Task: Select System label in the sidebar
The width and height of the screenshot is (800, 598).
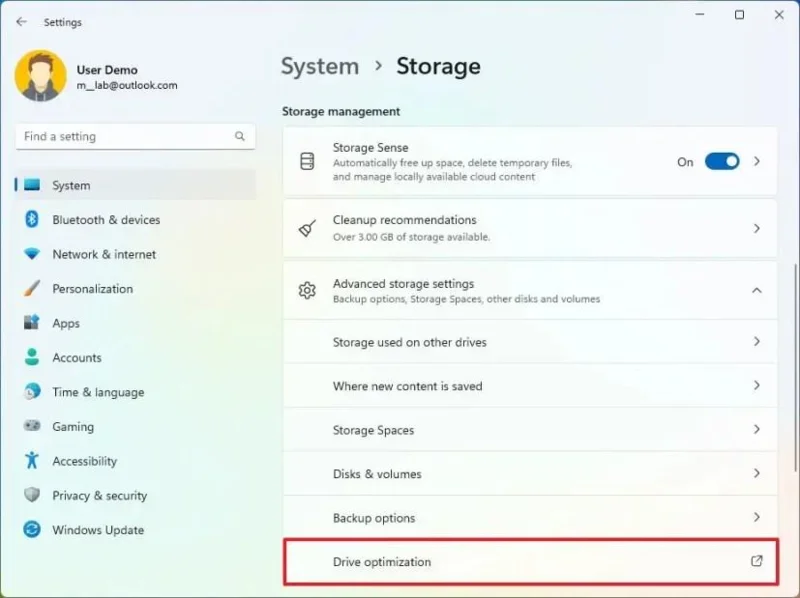Action: coord(71,185)
